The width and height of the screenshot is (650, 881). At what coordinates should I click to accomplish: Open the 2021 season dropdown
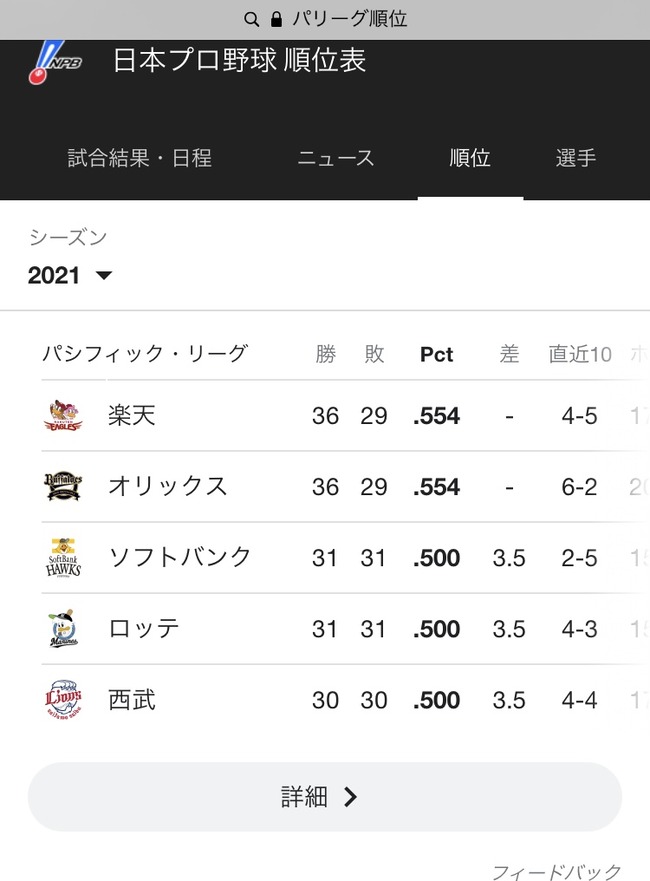70,275
